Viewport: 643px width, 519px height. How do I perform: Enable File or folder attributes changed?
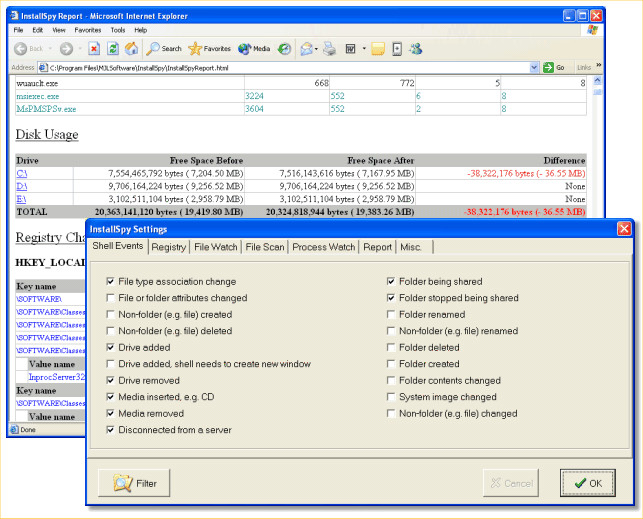coord(110,298)
